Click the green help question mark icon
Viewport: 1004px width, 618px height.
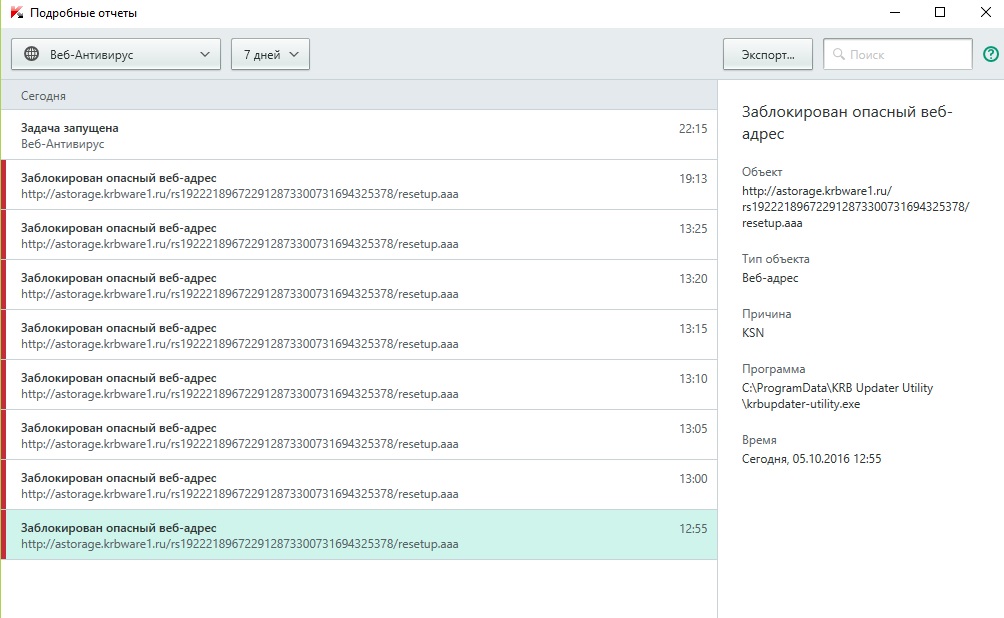click(x=991, y=55)
